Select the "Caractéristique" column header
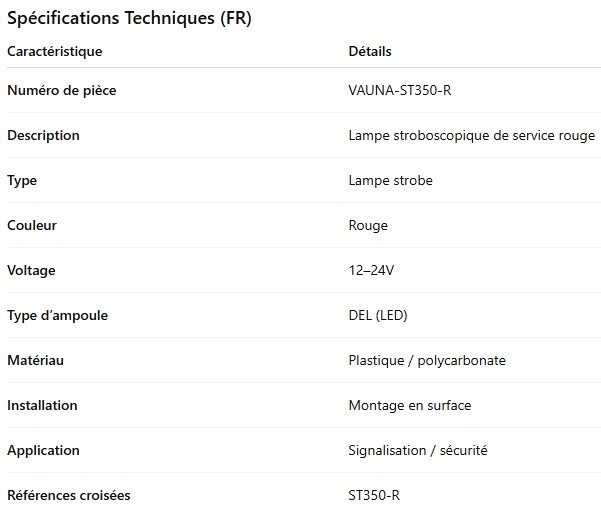The width and height of the screenshot is (601, 512). (54, 51)
